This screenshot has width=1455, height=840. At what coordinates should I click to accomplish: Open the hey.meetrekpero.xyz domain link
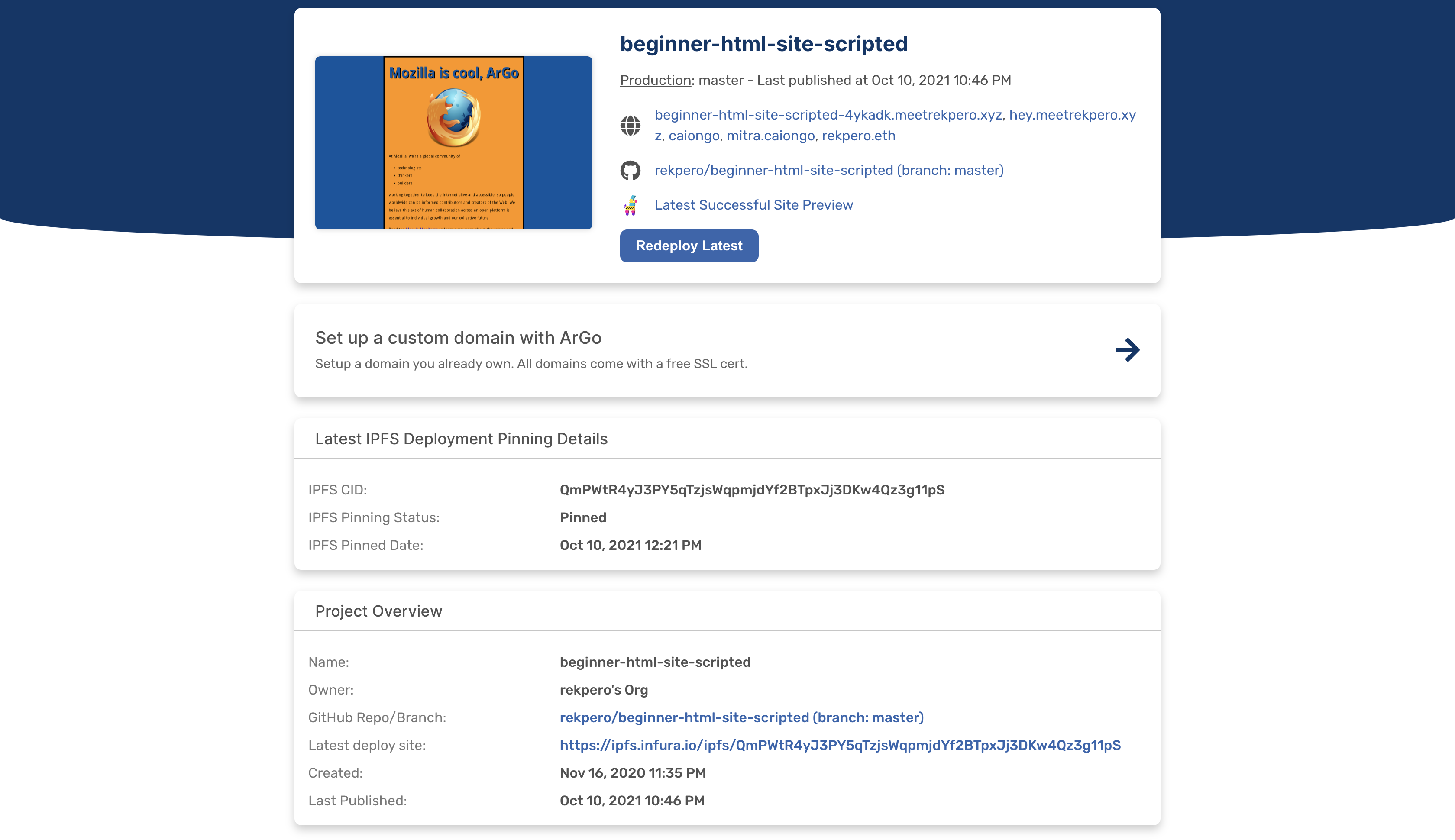(x=1072, y=115)
